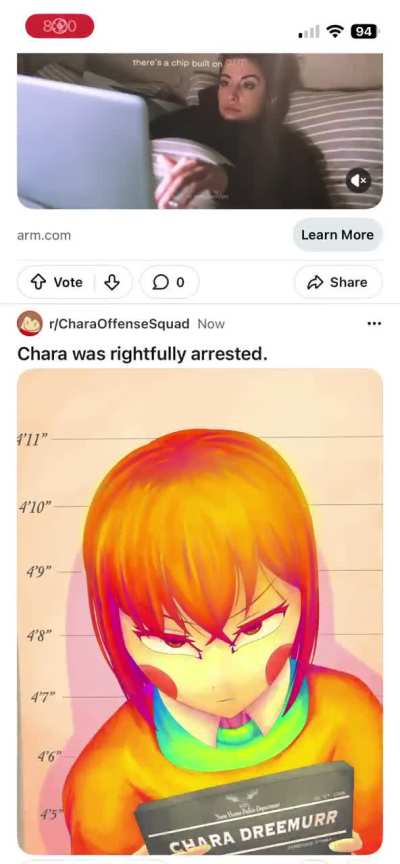Screen dimensions: 400x864
Task: Open post titled Chara was rightfully arrested
Action: tap(143, 354)
